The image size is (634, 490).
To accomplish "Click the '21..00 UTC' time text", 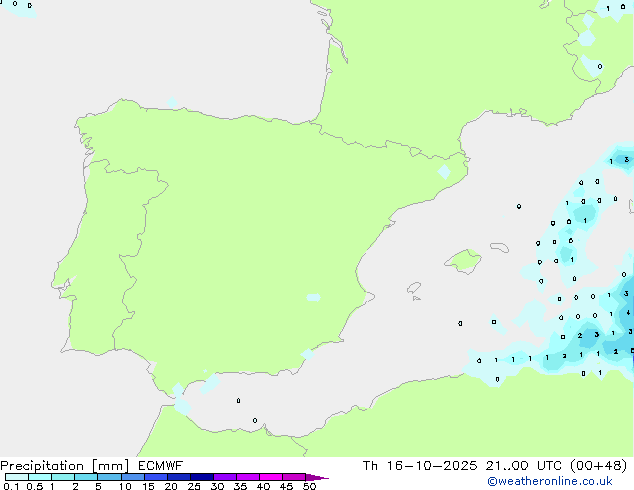I will (x=524, y=466).
